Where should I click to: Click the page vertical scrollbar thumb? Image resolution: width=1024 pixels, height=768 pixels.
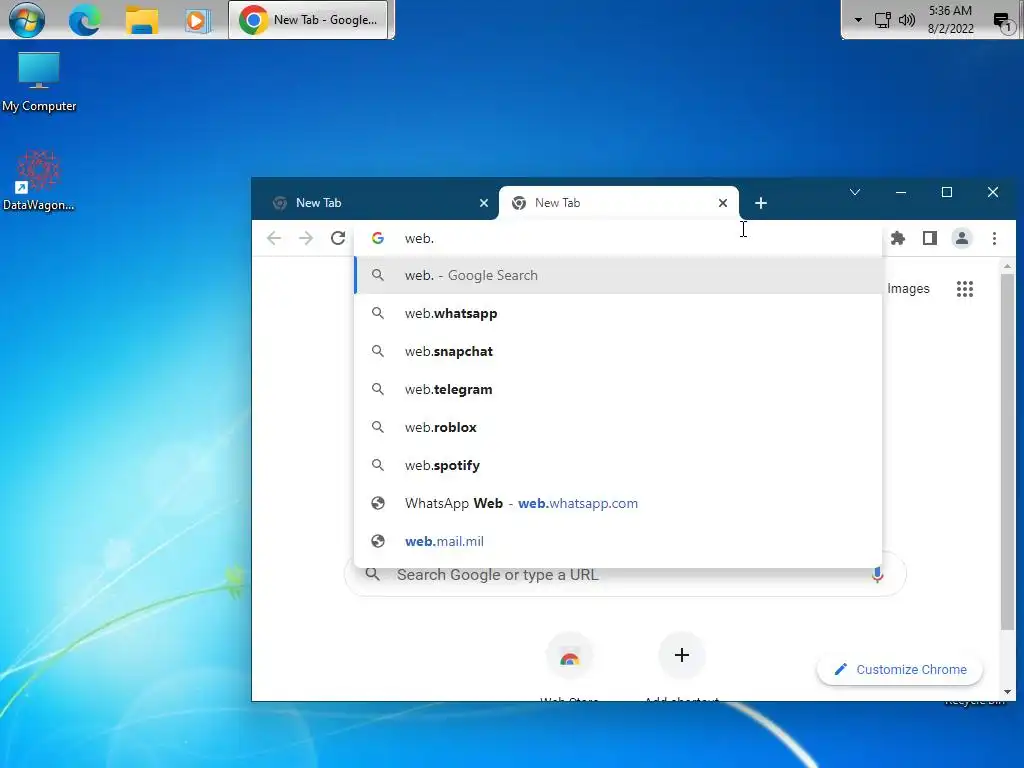click(x=1007, y=452)
